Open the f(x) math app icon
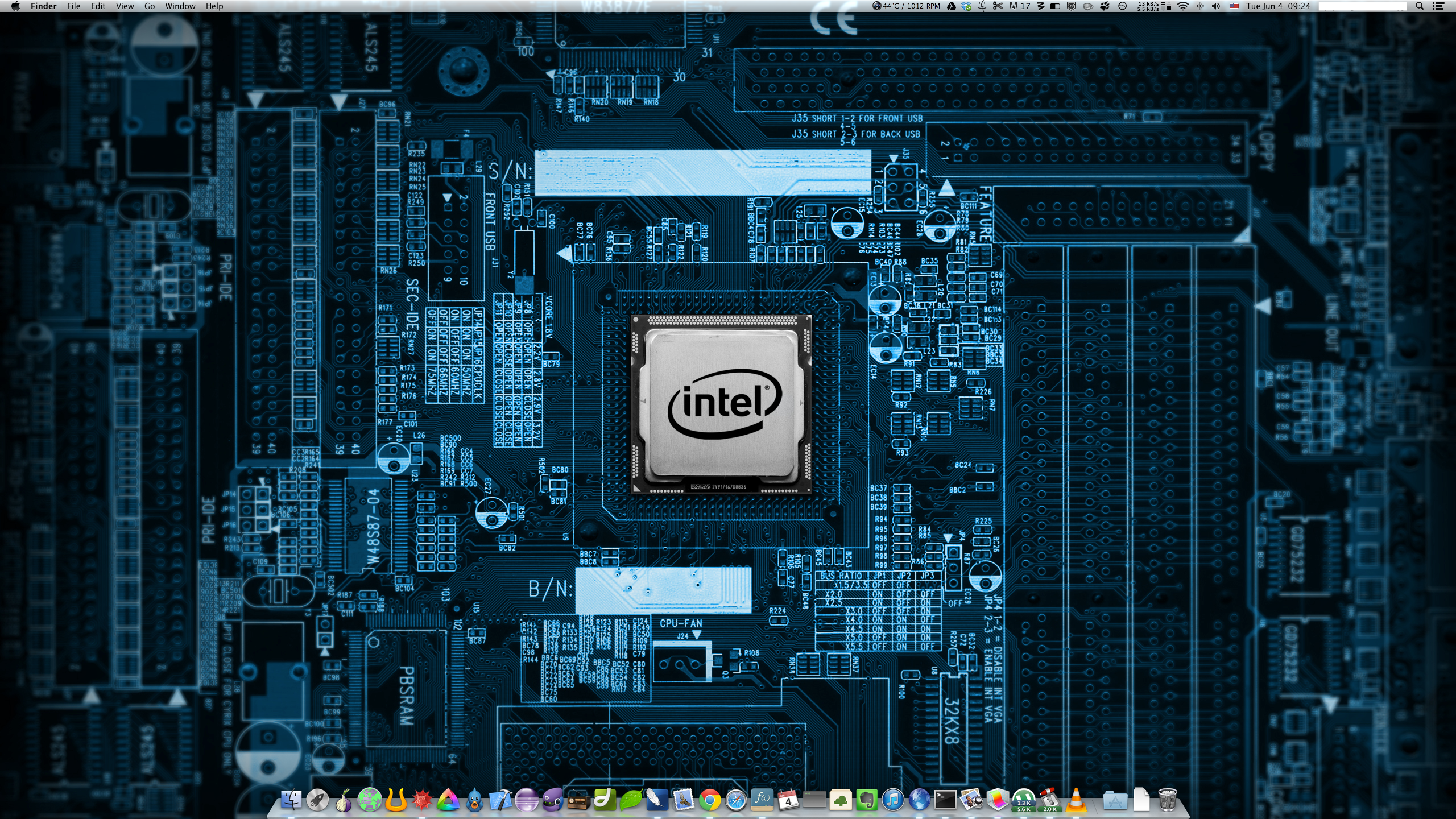The image size is (1456, 819). (762, 800)
